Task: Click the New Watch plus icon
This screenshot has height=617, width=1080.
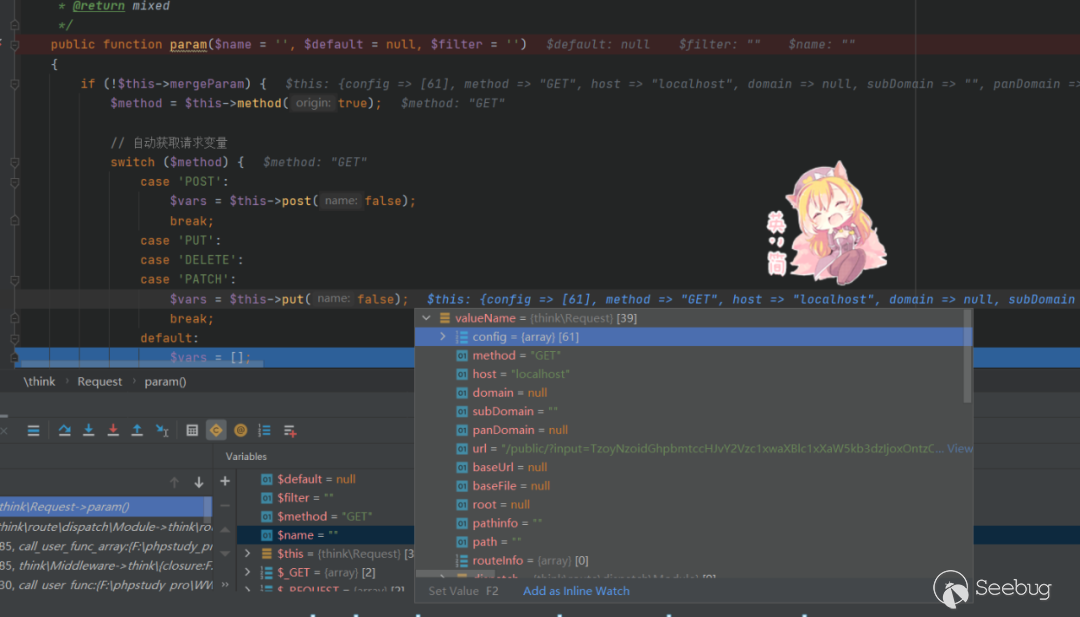Action: point(225,481)
